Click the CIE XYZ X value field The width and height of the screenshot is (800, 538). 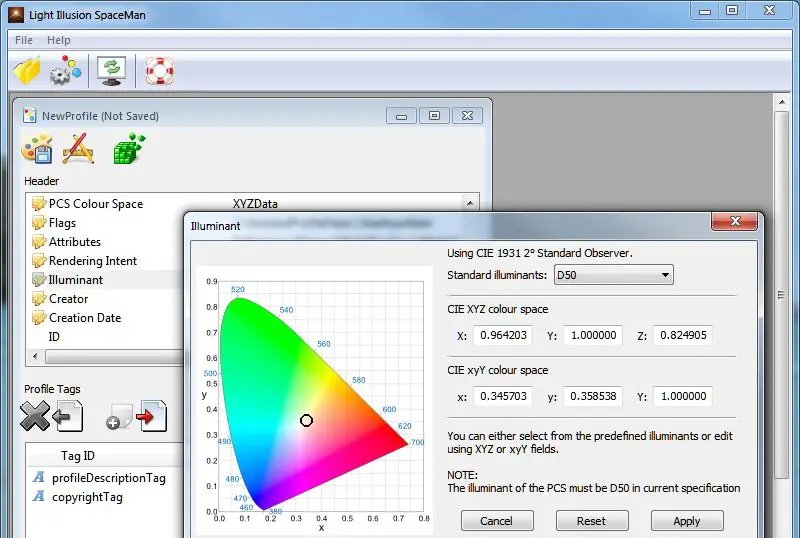click(x=503, y=335)
